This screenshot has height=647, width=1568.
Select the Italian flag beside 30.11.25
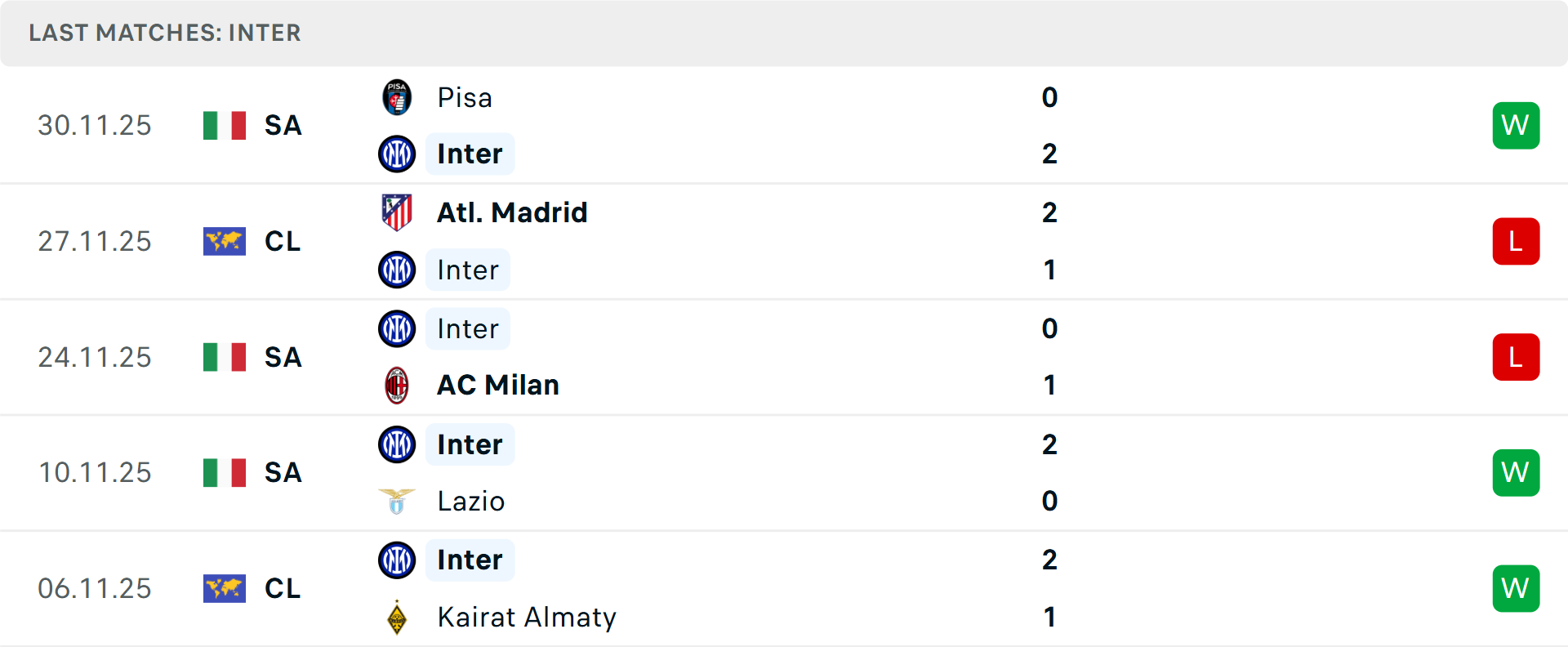(x=225, y=126)
